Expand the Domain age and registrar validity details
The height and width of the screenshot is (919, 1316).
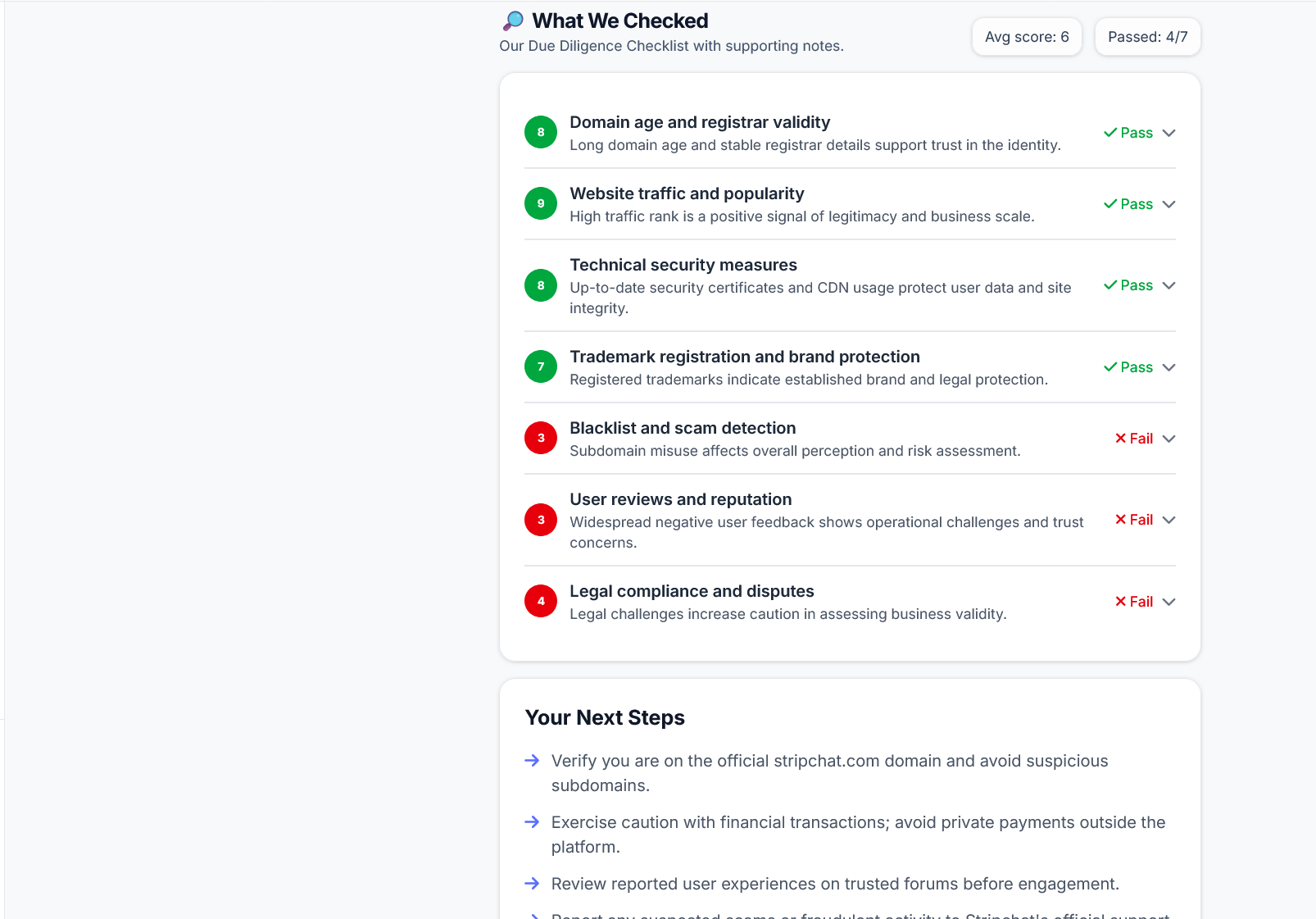point(1169,133)
